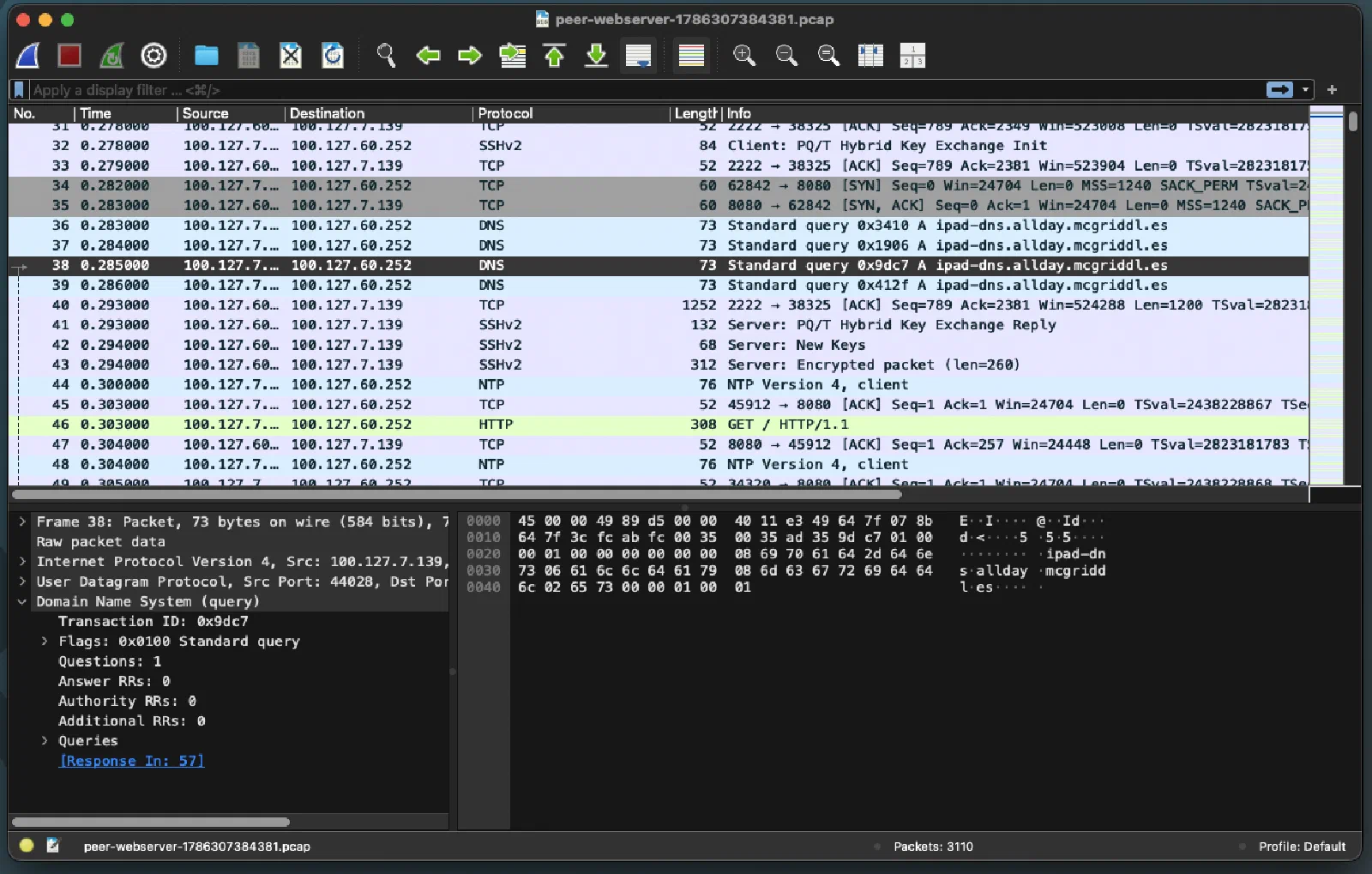Select packet 43 Encrypted packet row
The height and width of the screenshot is (874, 1372).
coord(659,365)
